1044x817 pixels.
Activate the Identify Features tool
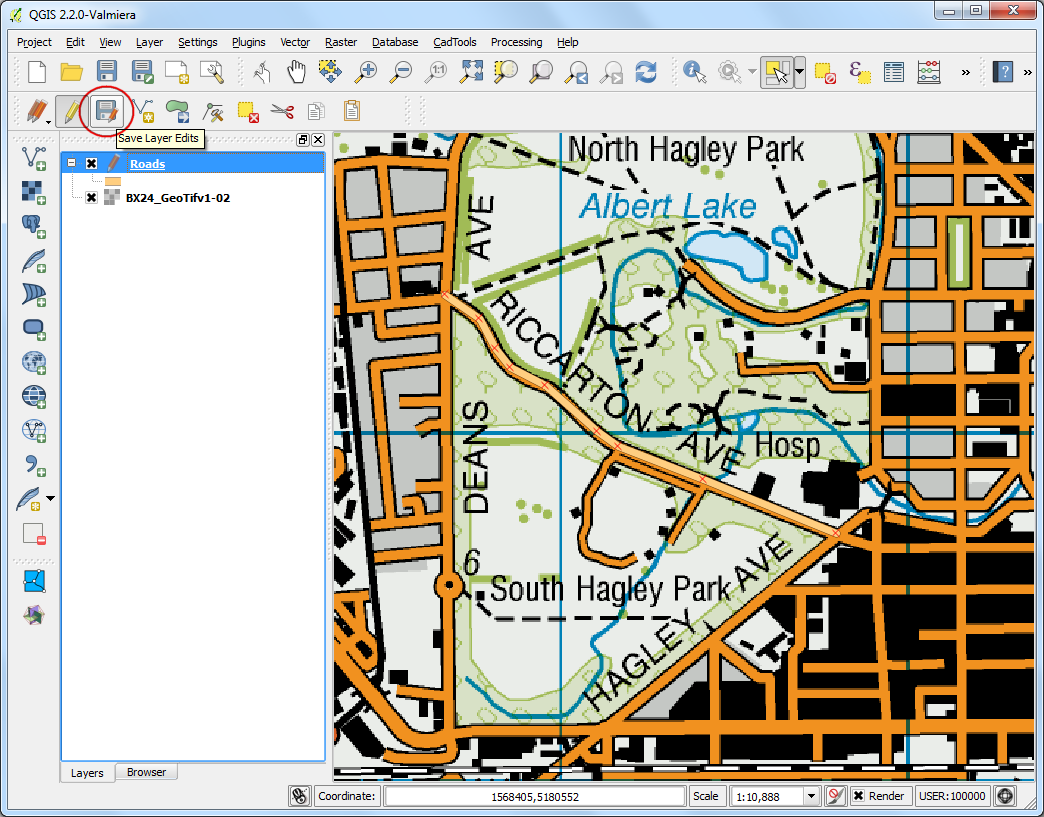click(694, 72)
